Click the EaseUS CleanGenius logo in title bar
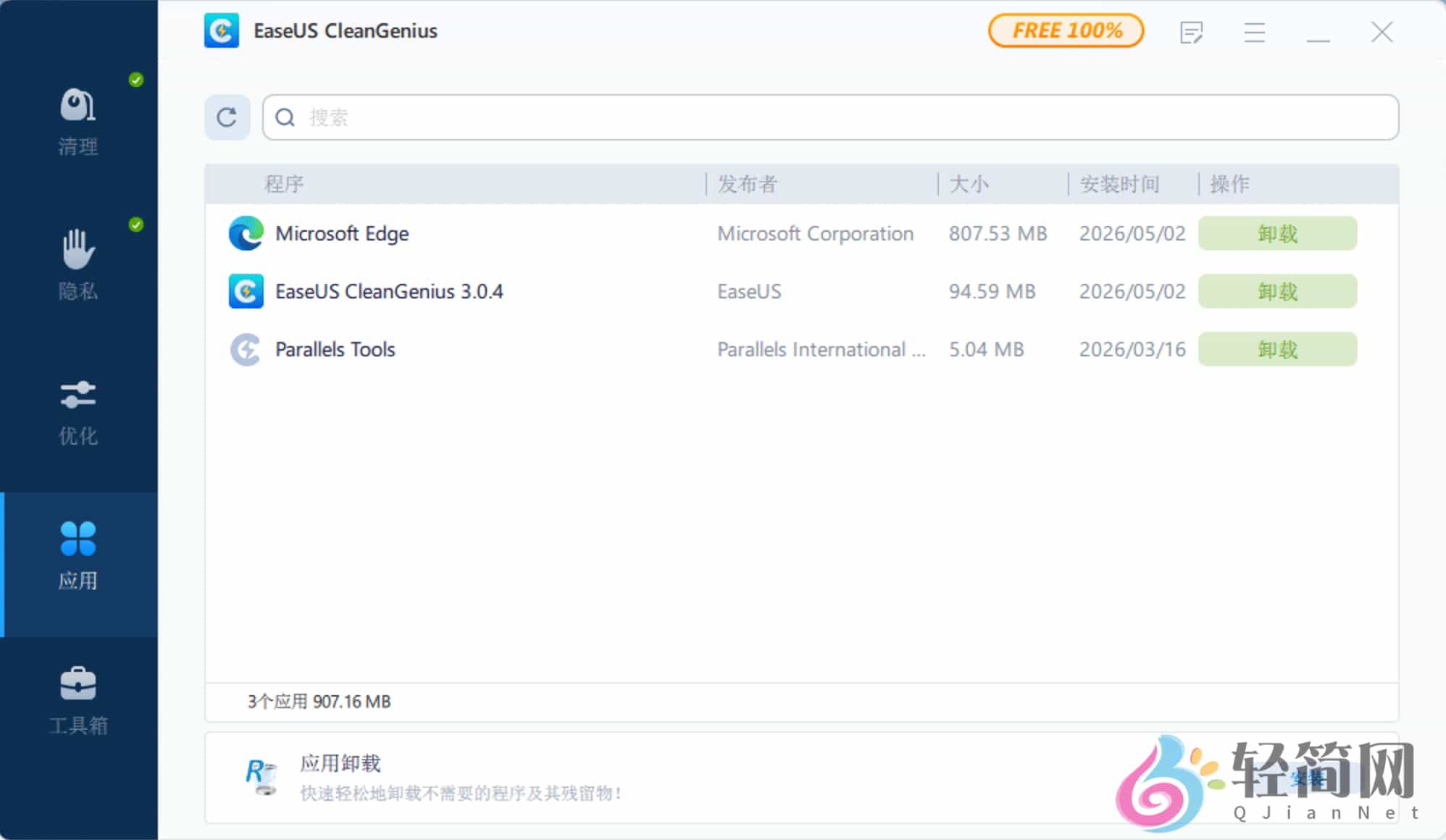 point(222,30)
